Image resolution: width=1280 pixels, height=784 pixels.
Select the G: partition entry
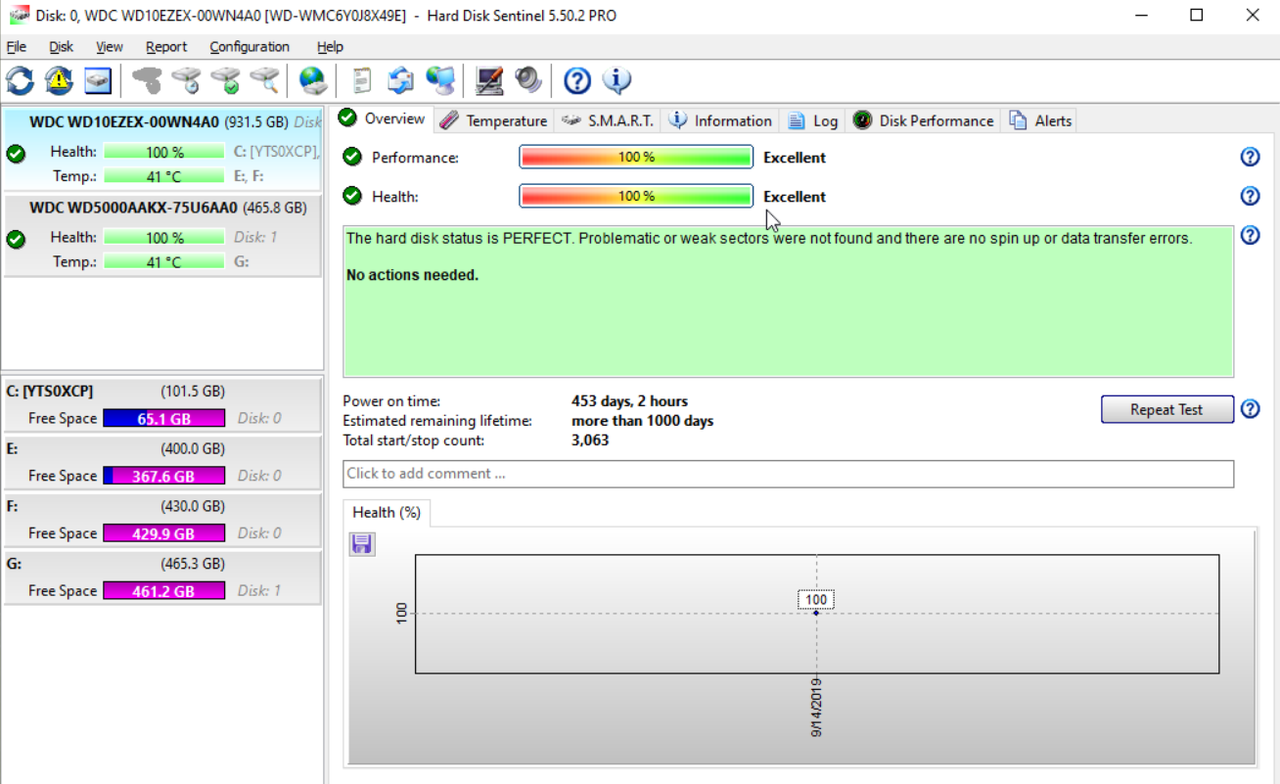[x=162, y=577]
